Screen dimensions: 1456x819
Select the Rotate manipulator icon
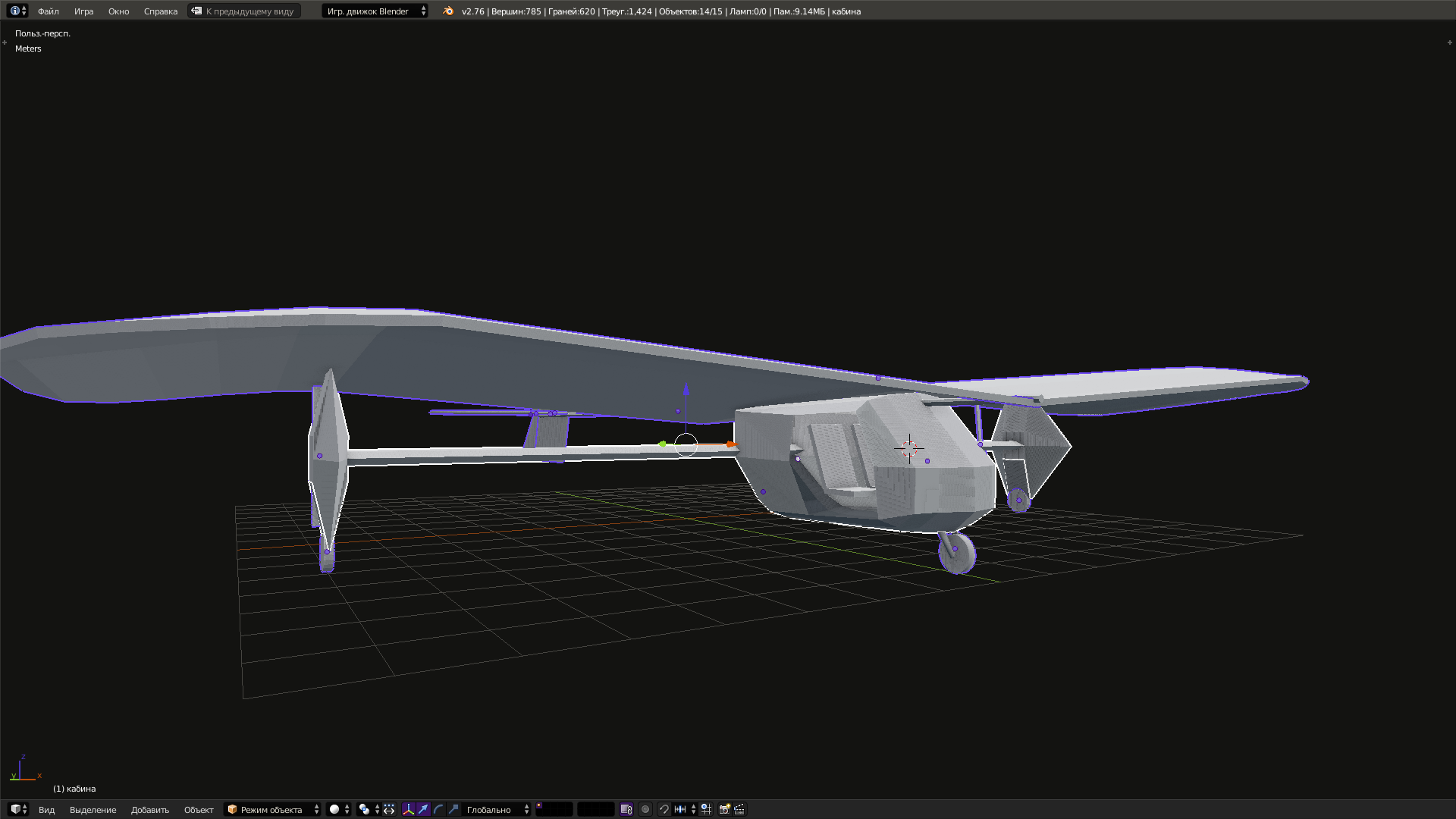click(x=438, y=809)
